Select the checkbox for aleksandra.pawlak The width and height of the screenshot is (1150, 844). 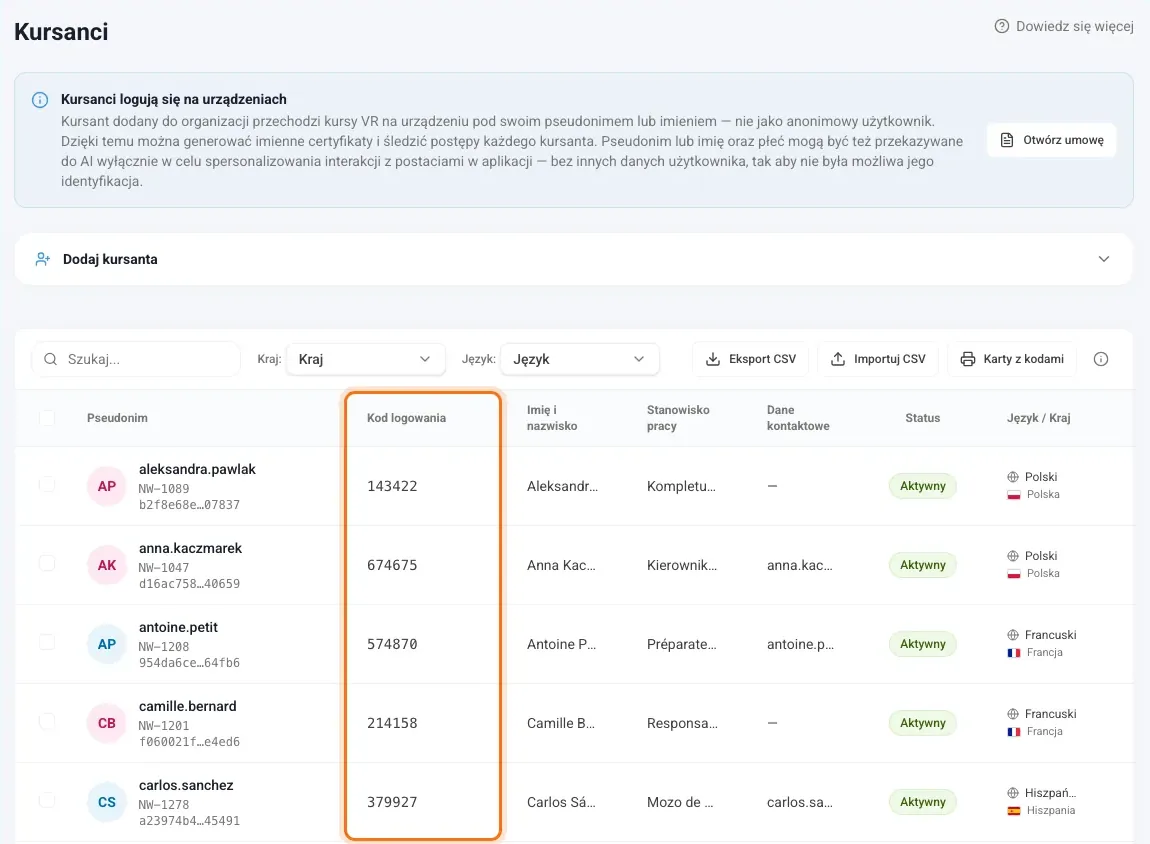pyautogui.click(x=47, y=485)
